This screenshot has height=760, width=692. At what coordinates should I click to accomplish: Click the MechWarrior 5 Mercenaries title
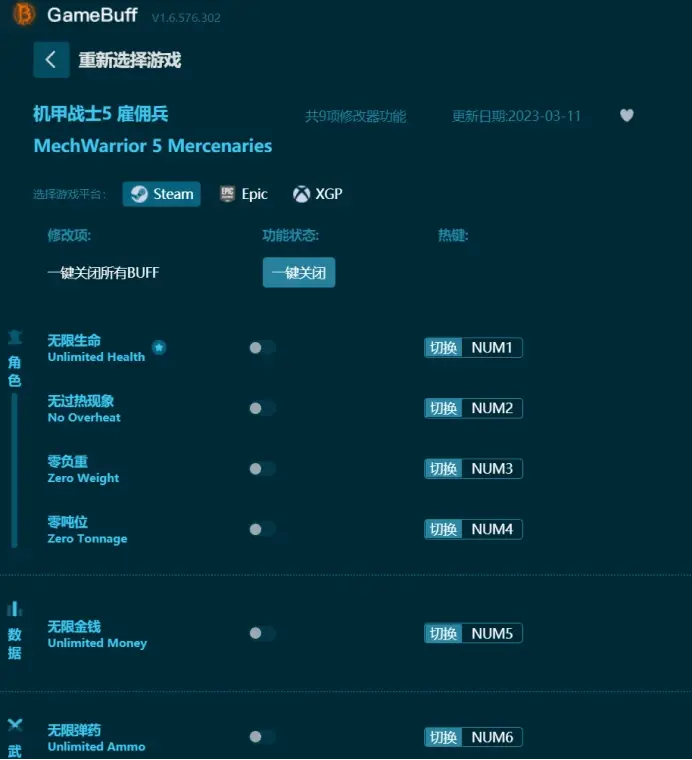(x=153, y=145)
